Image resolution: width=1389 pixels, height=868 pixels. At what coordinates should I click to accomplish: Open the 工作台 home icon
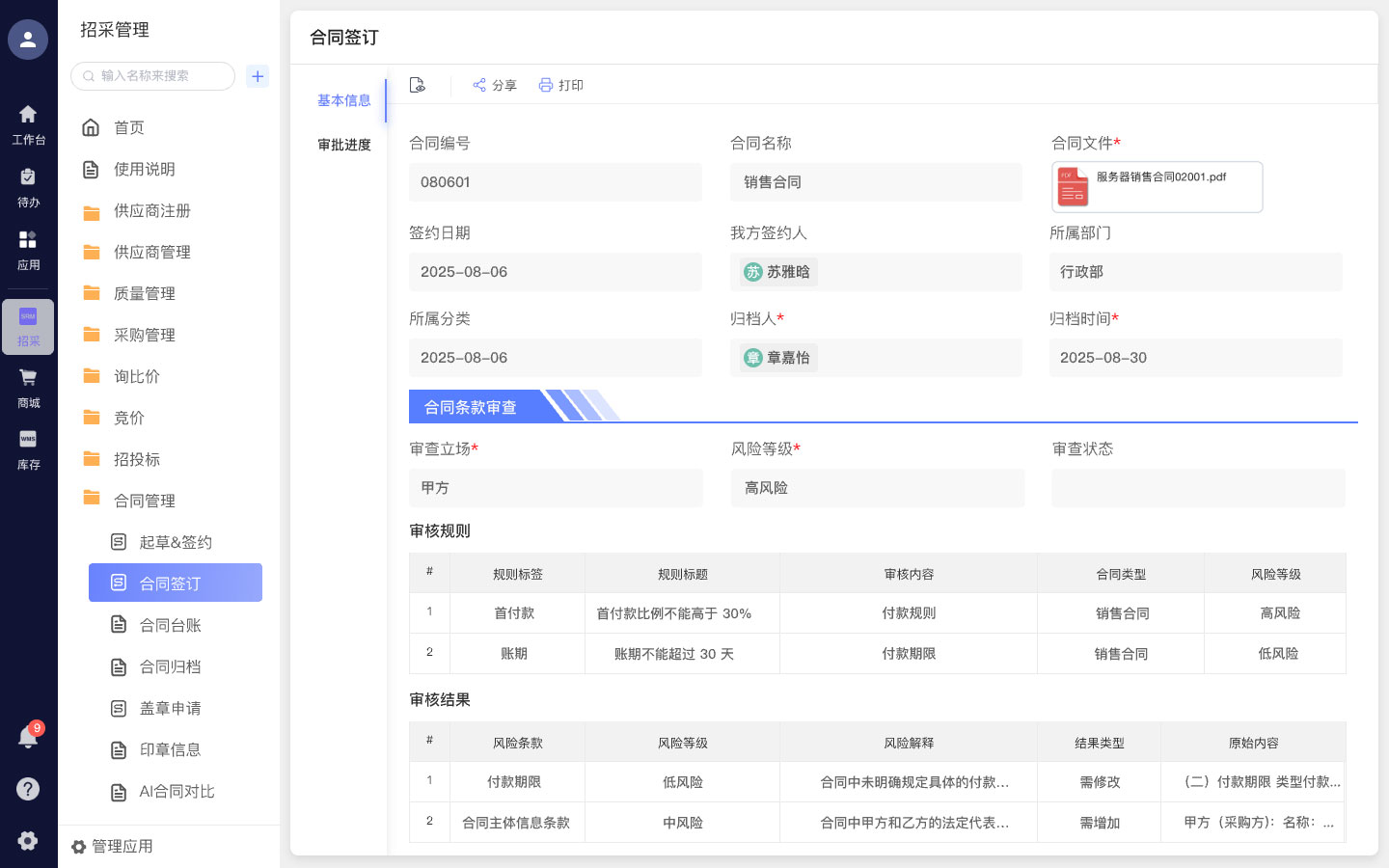28,123
